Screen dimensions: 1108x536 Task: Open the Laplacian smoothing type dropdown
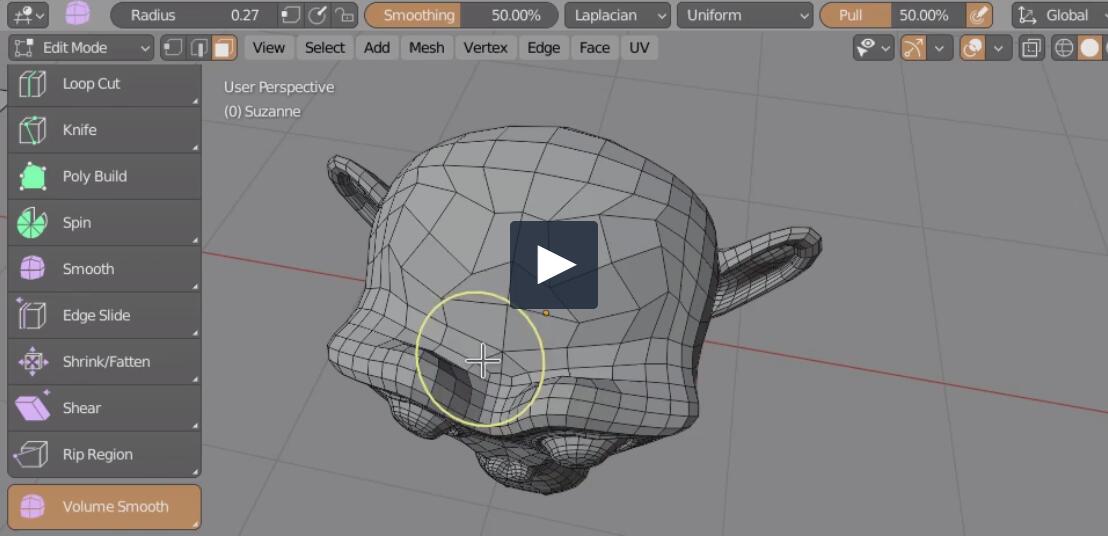pos(617,15)
